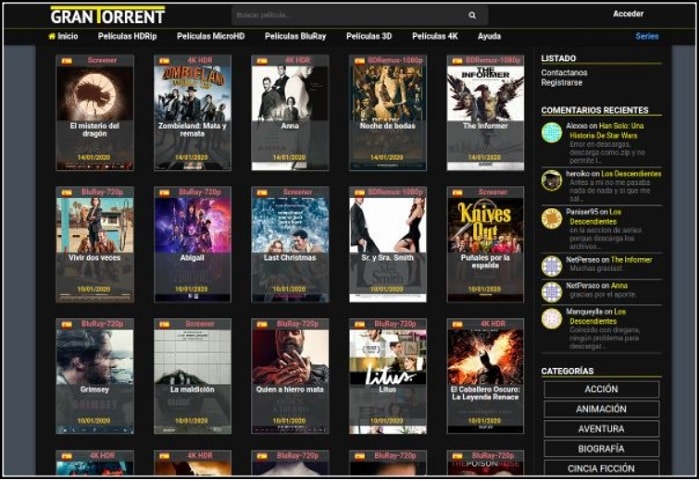
Task: Open The Informer movie poster
Action: coord(485,113)
